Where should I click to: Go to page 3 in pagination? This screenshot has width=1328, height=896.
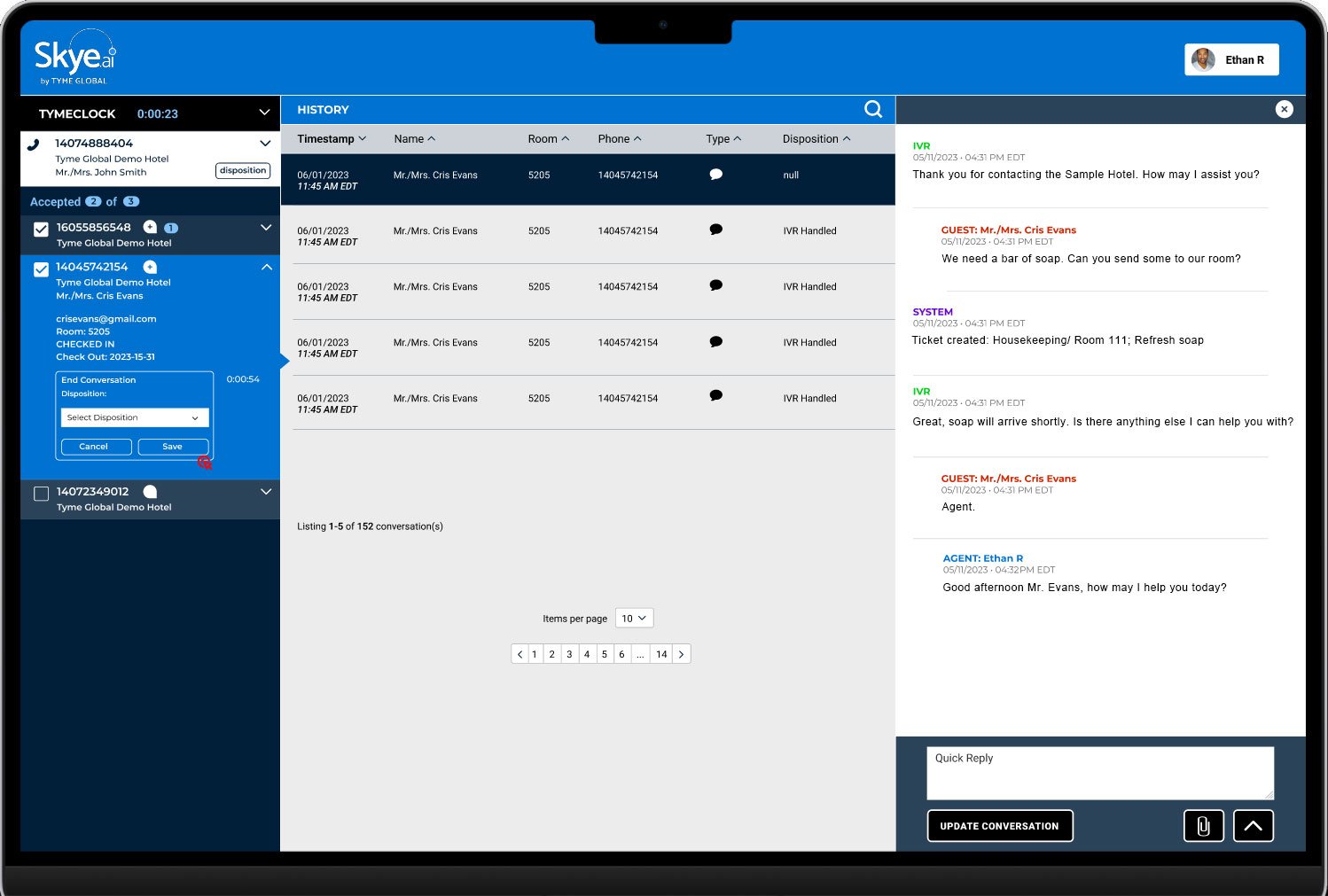(x=569, y=654)
